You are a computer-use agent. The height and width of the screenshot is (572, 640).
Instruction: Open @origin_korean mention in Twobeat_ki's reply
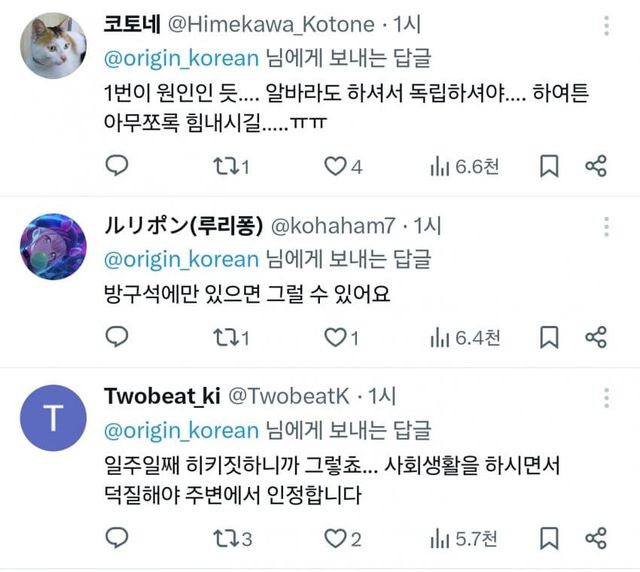pyautogui.click(x=181, y=430)
